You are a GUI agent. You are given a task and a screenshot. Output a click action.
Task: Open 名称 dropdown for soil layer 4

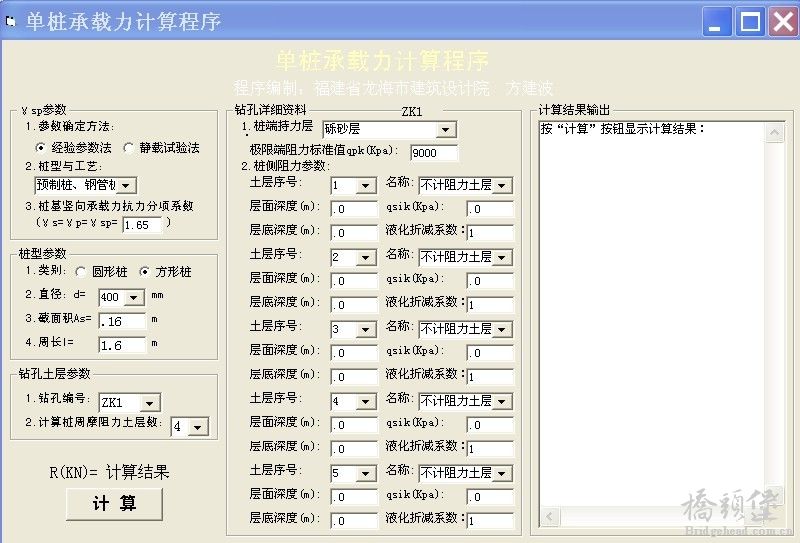pyautogui.click(x=502, y=401)
